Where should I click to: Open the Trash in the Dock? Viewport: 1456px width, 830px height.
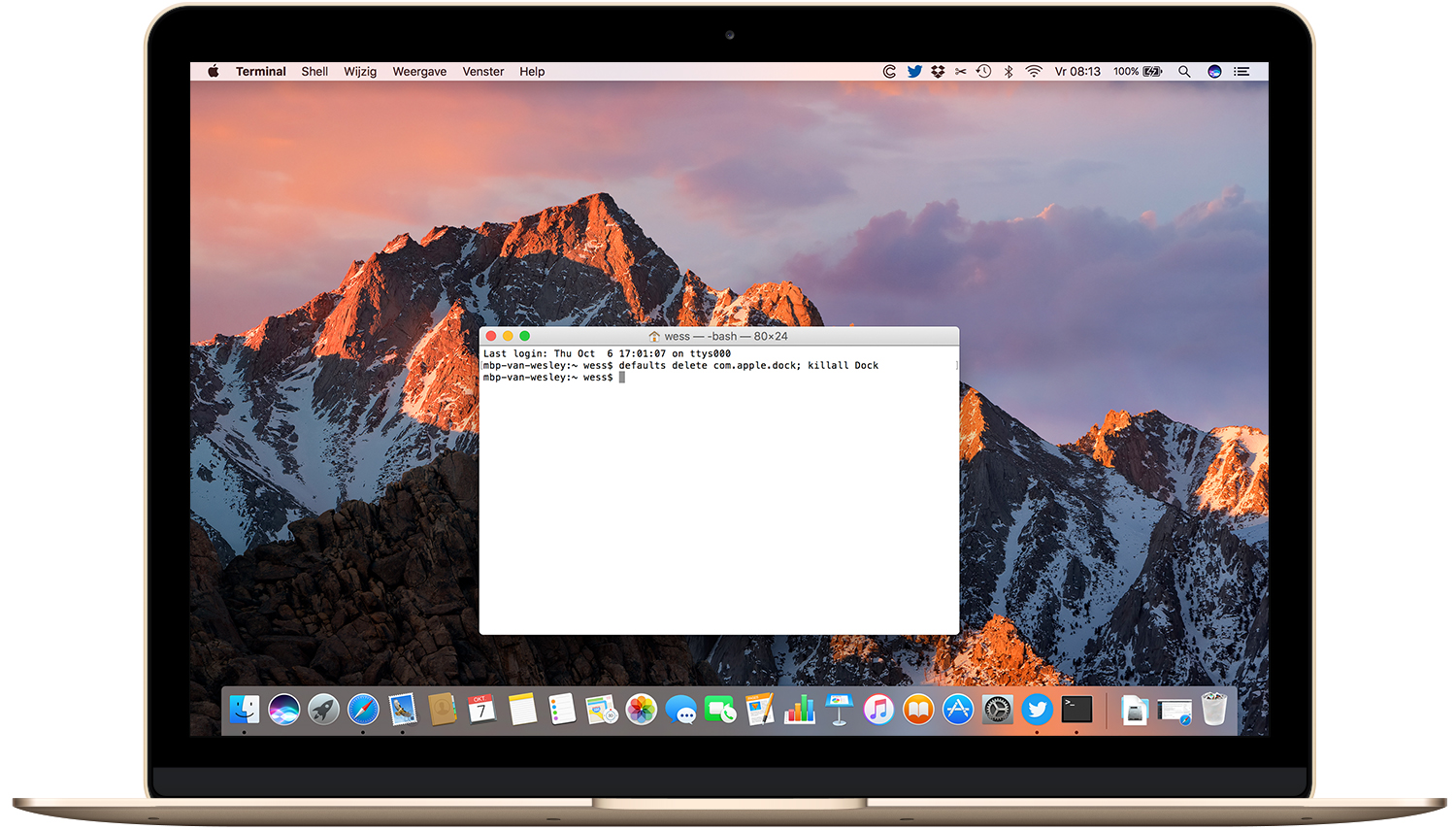click(1213, 711)
